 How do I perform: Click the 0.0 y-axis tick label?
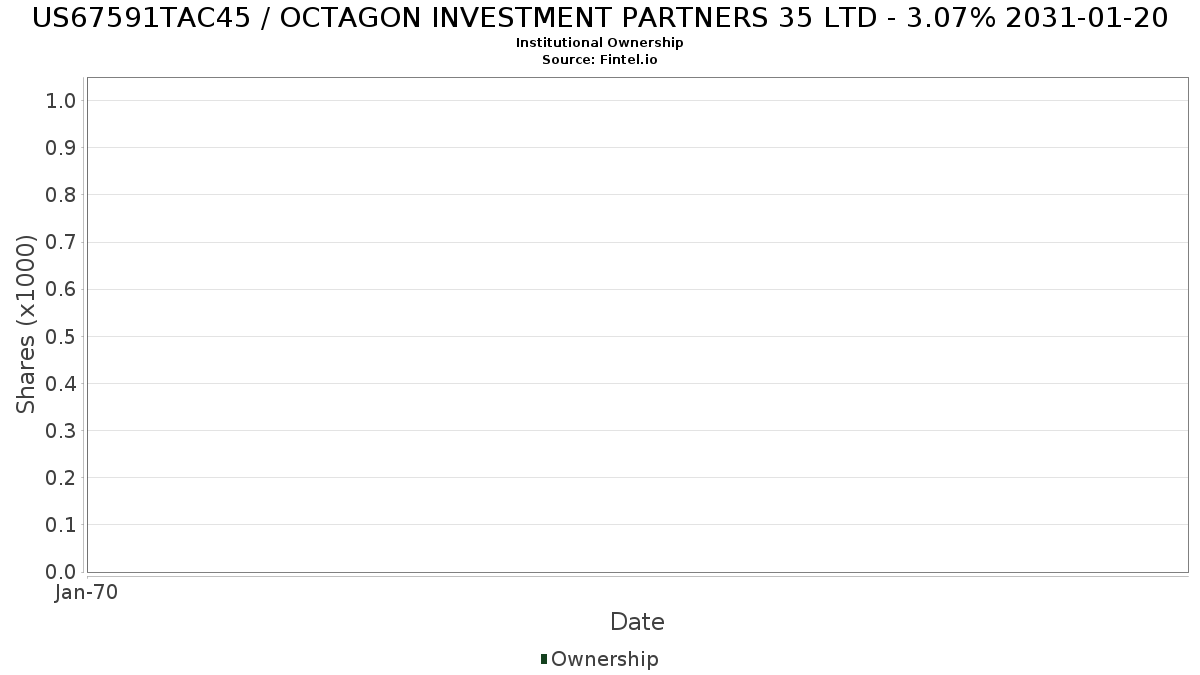61,571
